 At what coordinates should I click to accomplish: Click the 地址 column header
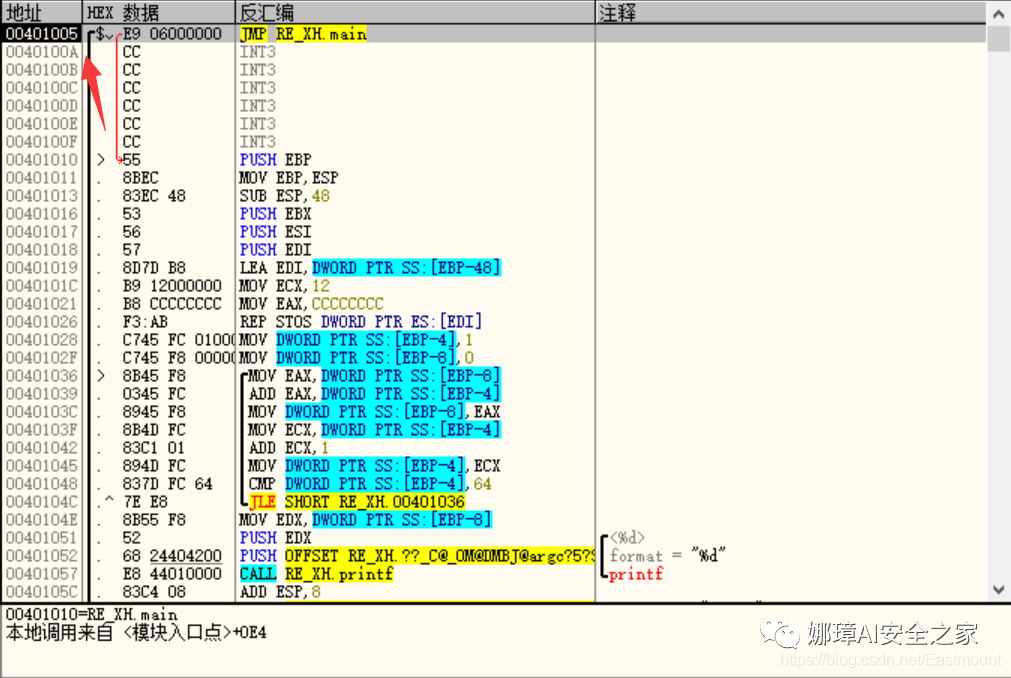[x=42, y=12]
